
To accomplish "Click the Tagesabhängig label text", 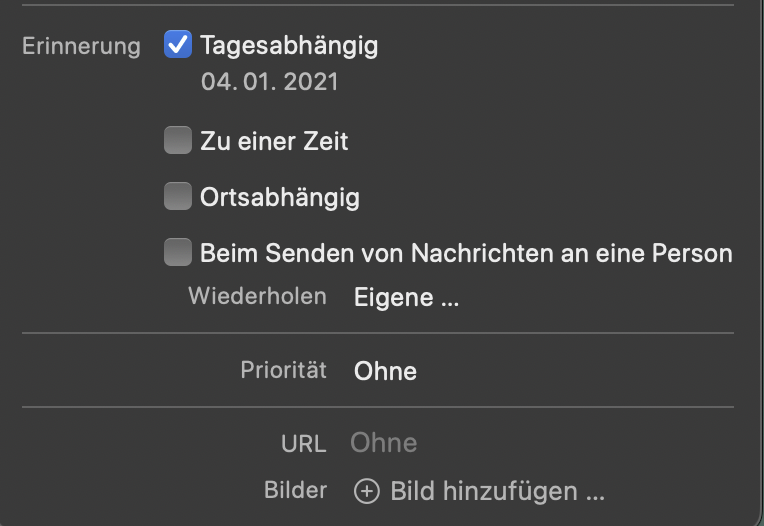I will 289,45.
